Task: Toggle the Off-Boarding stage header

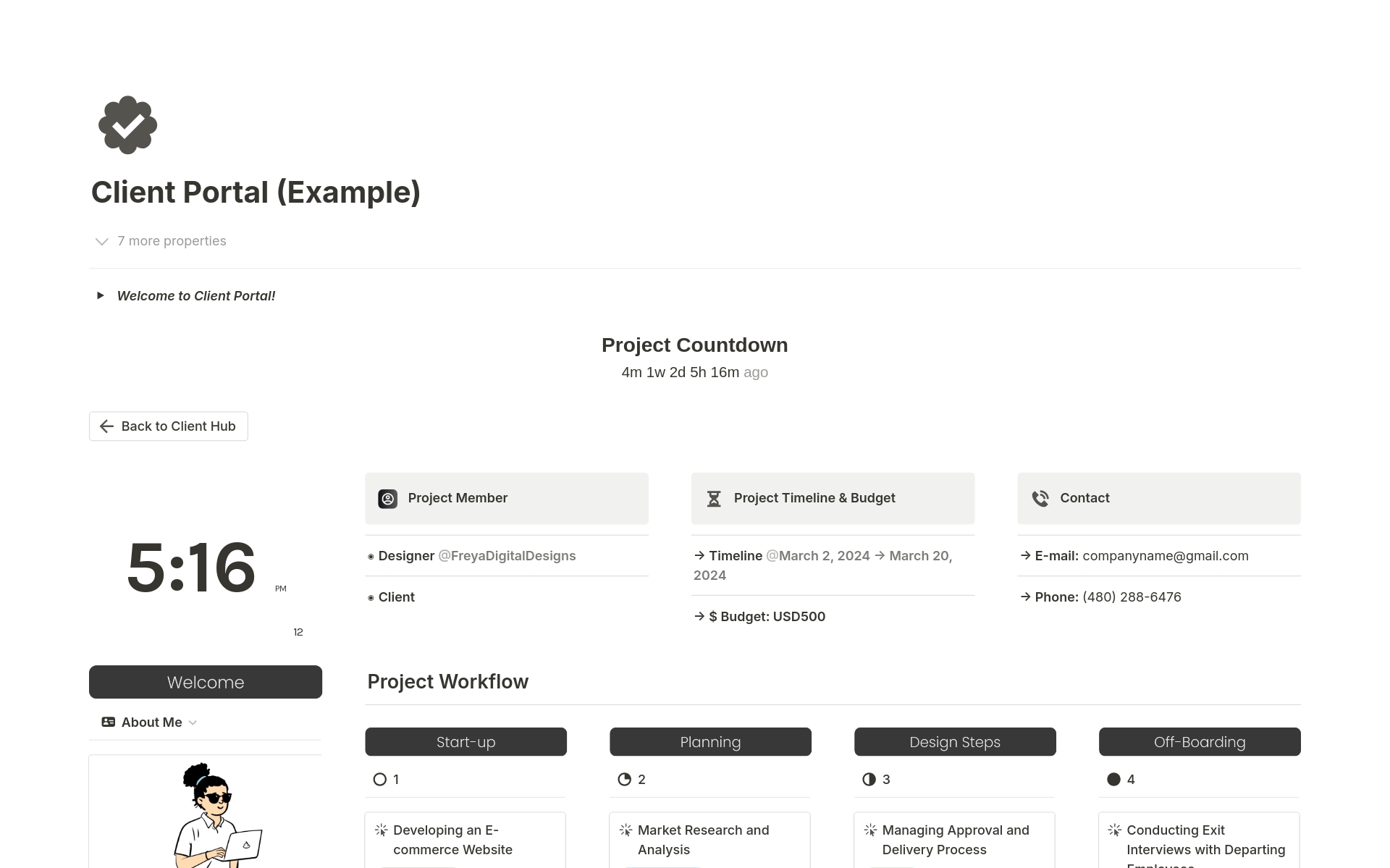Action: [1199, 741]
